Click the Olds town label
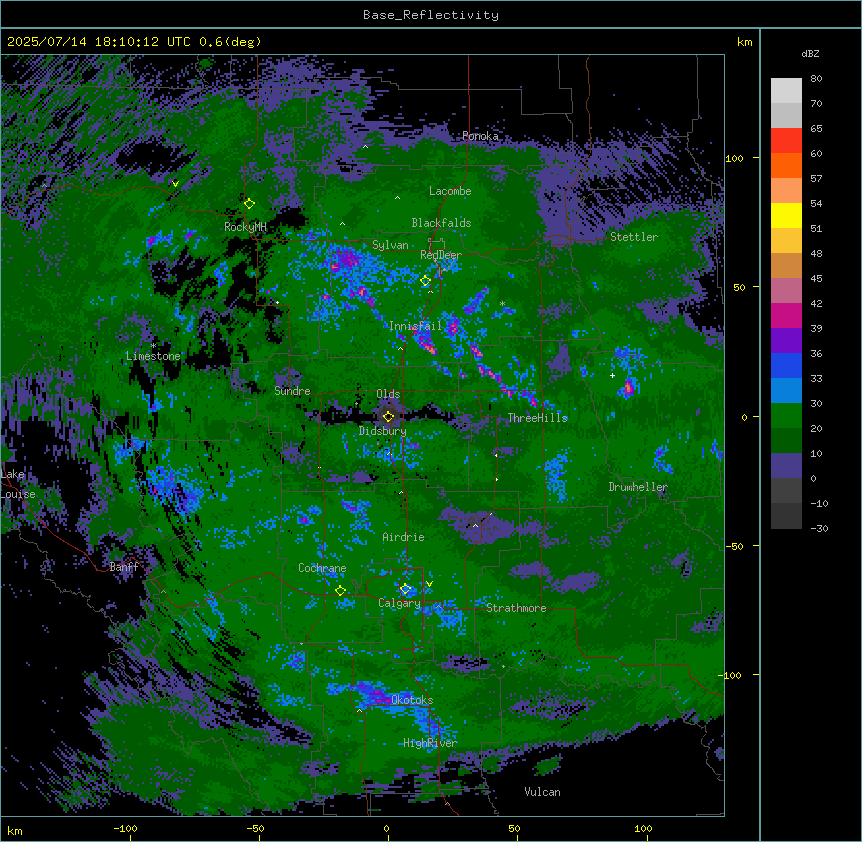862x842 pixels. [388, 394]
